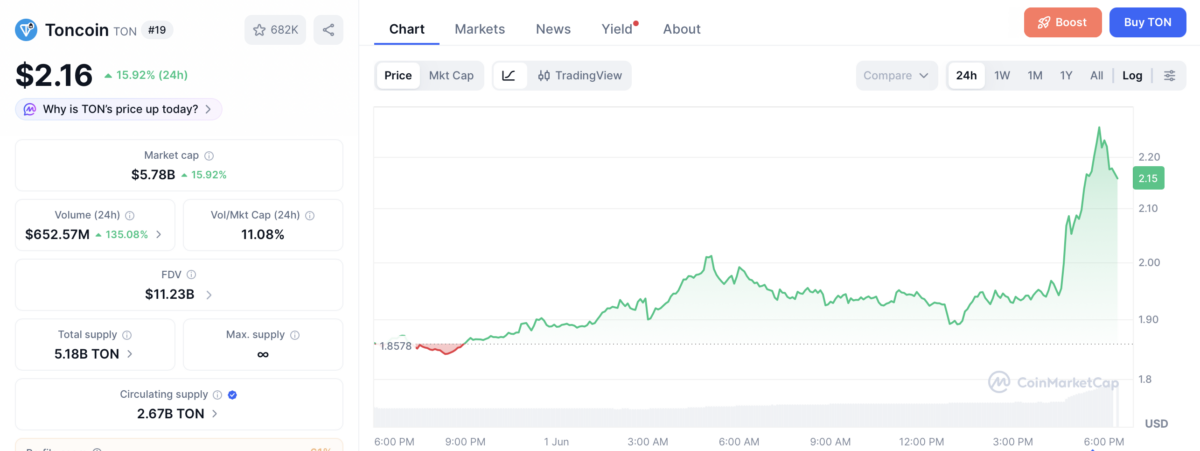Click the Vol/Mkt Cap info icon
This screenshot has height=451, width=1200.
coord(310,215)
